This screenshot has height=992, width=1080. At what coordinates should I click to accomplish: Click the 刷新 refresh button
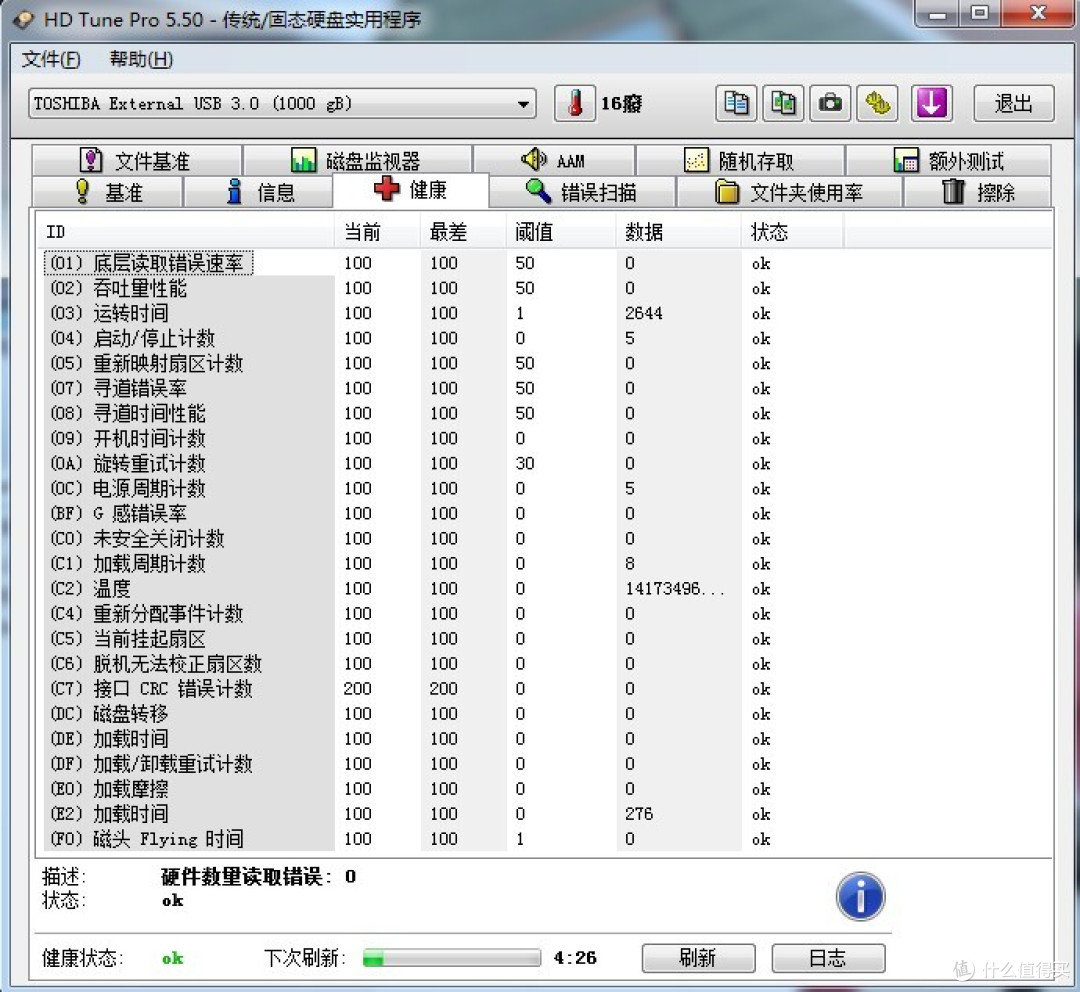point(698,958)
